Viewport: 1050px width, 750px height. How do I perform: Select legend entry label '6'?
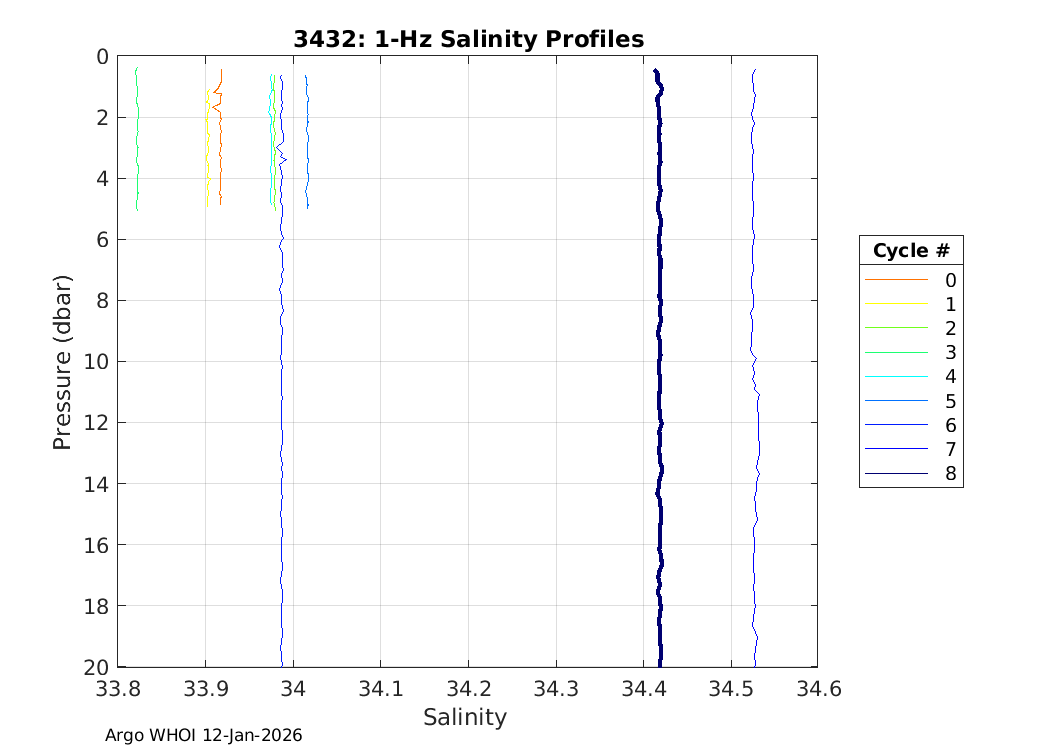point(950,425)
